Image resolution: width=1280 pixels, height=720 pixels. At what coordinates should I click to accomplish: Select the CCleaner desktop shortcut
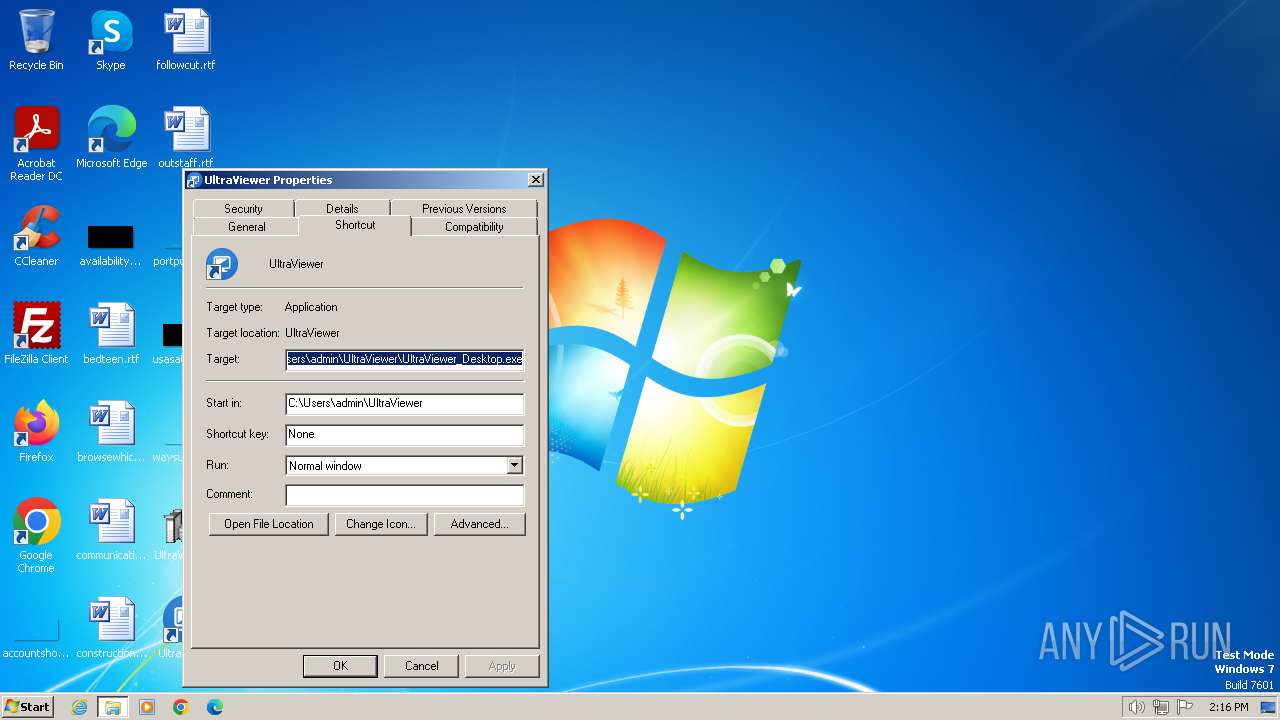(36, 236)
